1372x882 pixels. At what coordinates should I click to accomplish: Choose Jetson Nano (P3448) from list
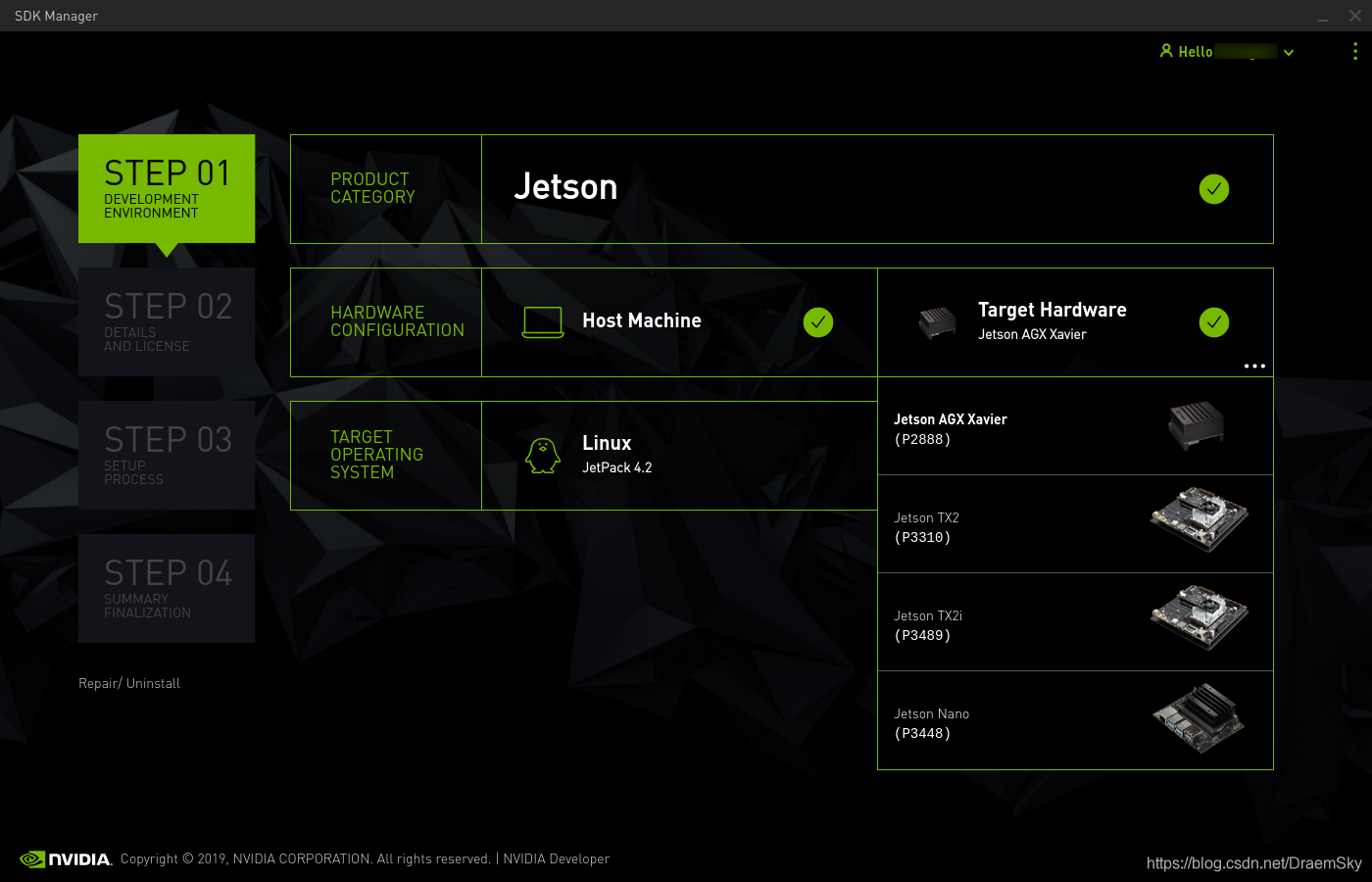(x=1075, y=720)
